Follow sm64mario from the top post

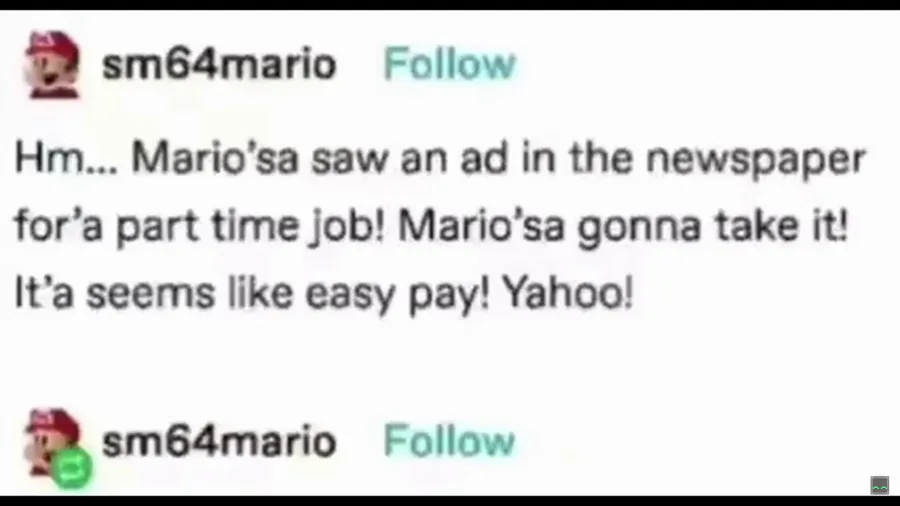[449, 64]
